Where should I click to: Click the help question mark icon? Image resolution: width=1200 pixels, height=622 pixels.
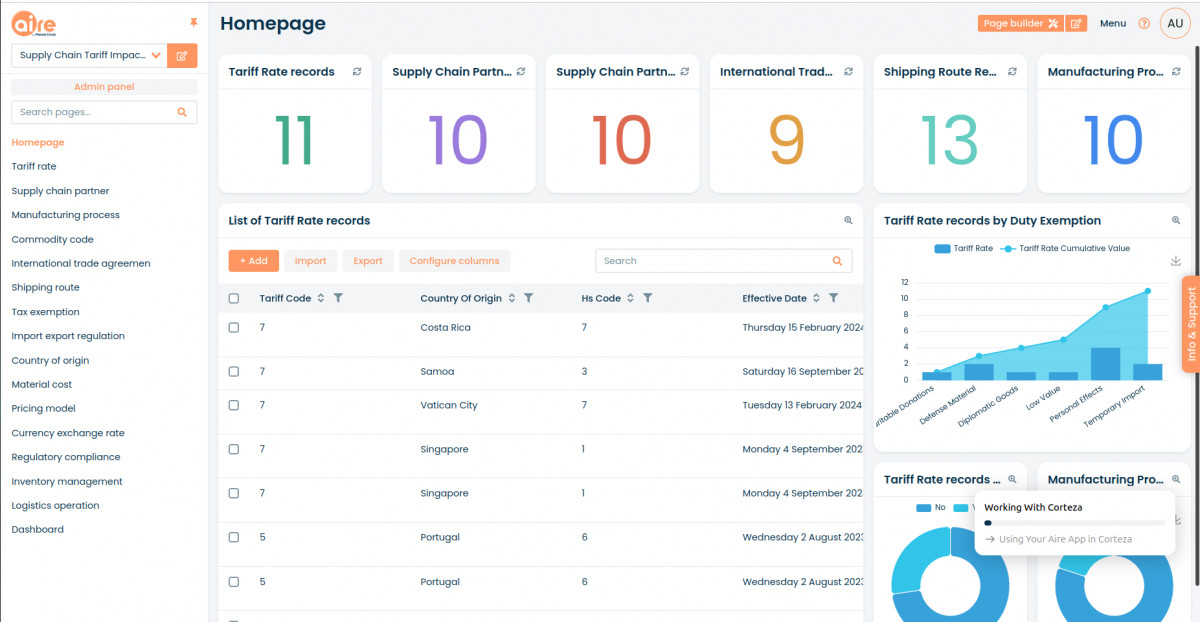click(1144, 24)
